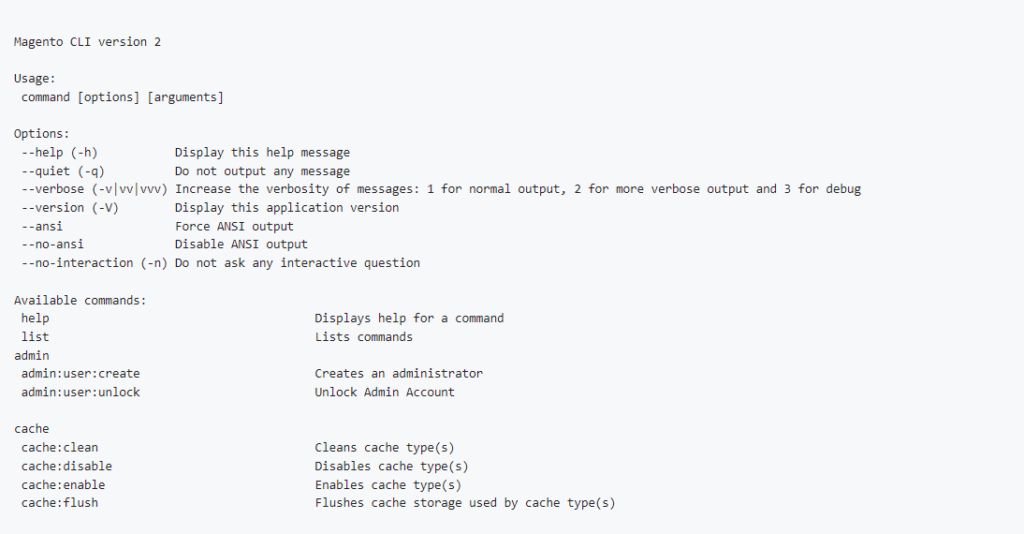Select the cache:enable command text
This screenshot has height=534, width=1024.
pos(63,485)
